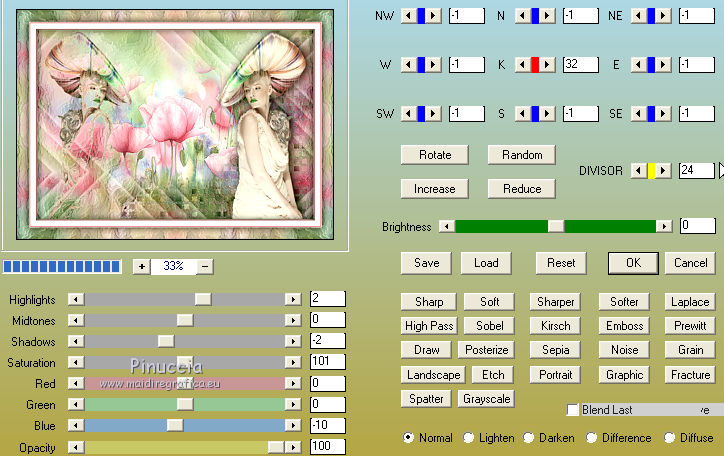The width and height of the screenshot is (724, 456).
Task: Click Opacity slider left arrow
Action: (76, 447)
